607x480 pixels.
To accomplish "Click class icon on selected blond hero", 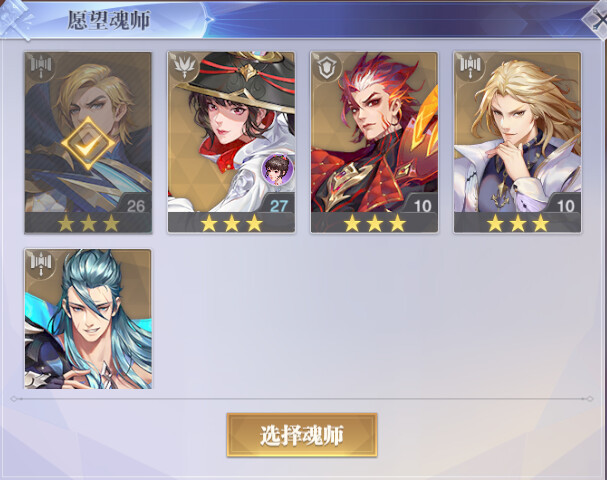I will (40, 67).
